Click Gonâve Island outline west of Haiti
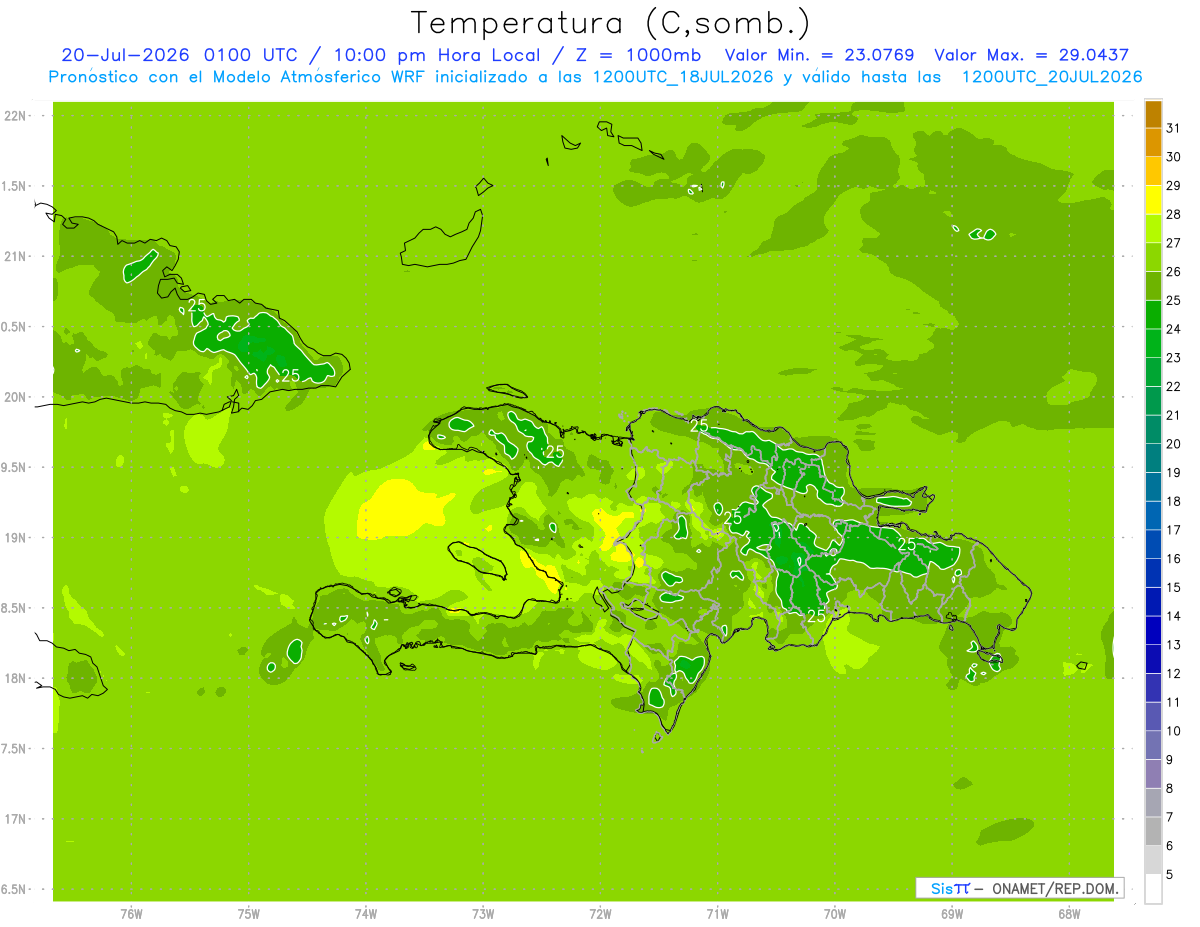This screenshot has width=1200, height=927. (x=479, y=559)
